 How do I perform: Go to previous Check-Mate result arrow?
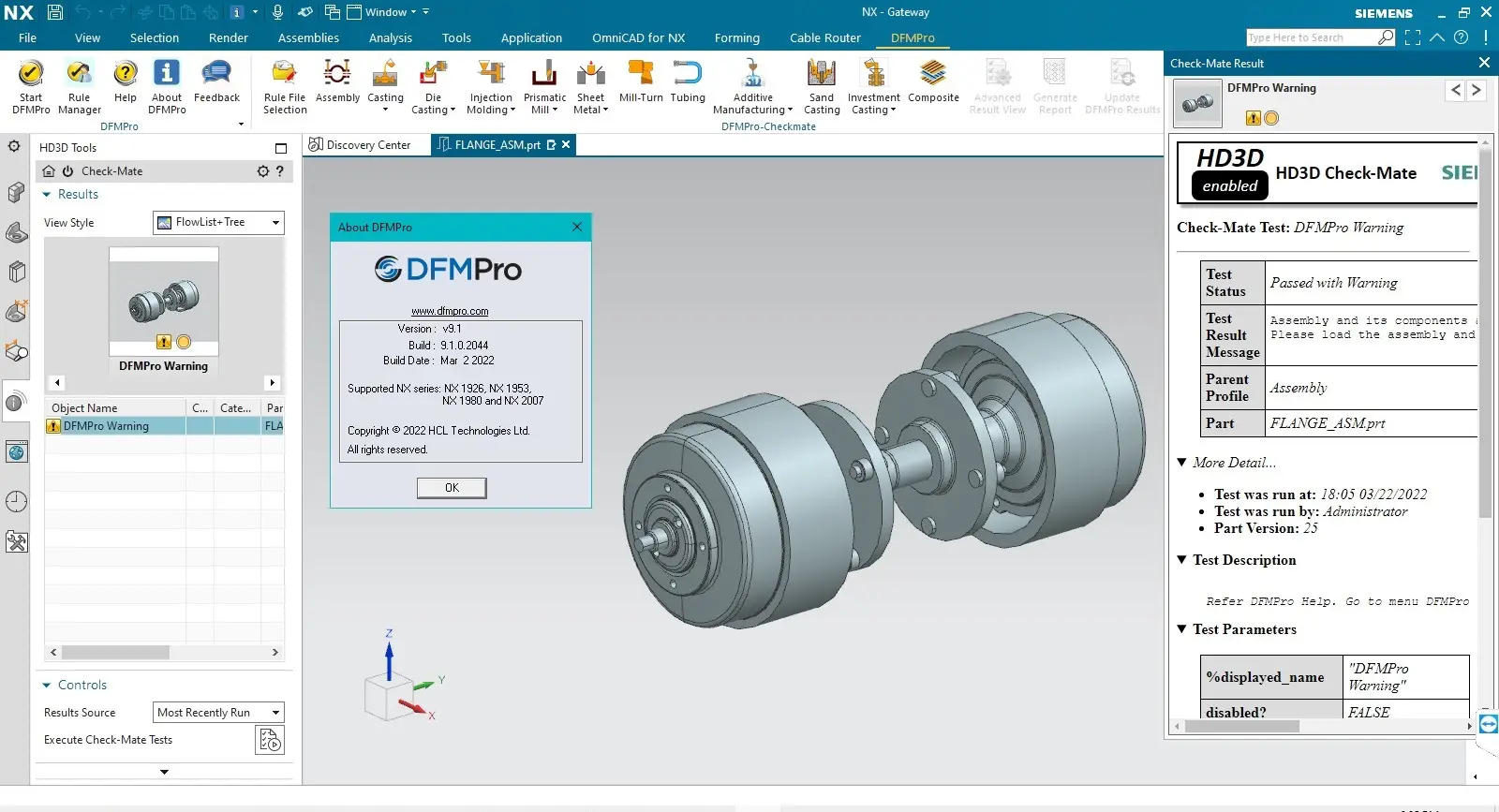coord(1455,91)
